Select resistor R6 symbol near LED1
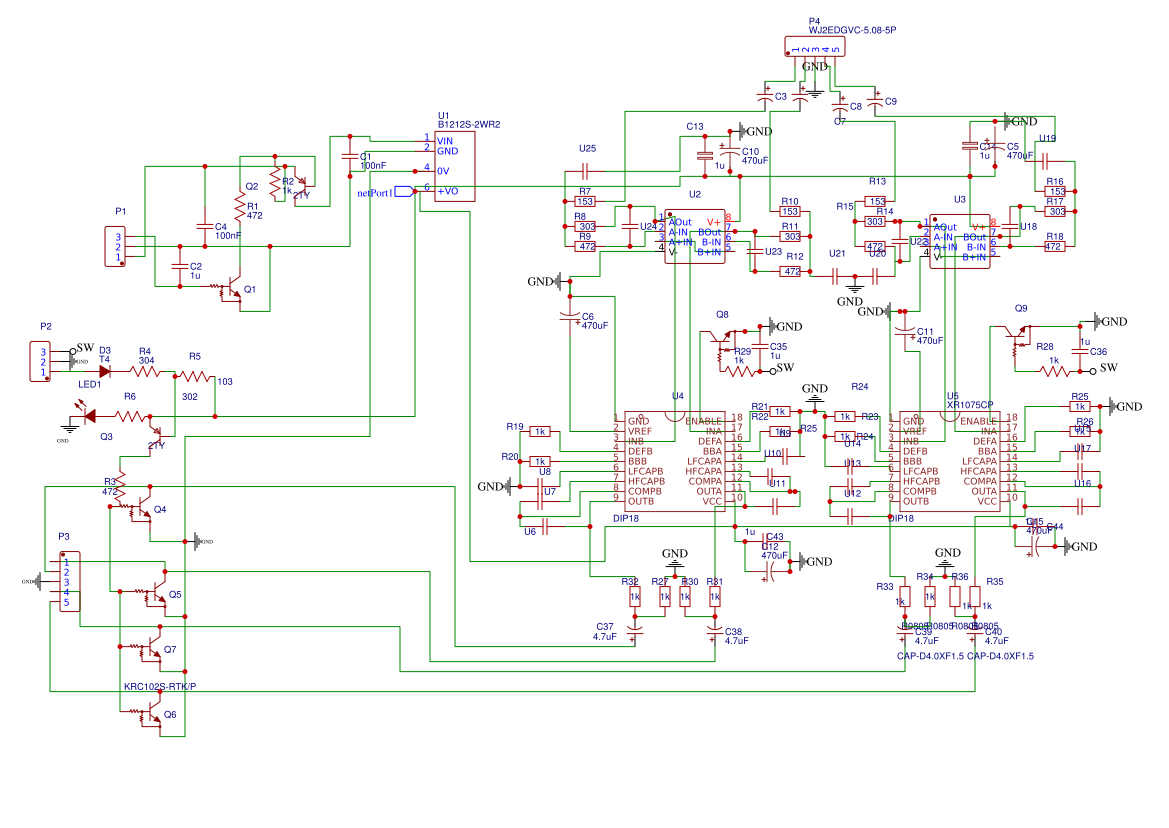The image size is (1169, 828). (130, 416)
